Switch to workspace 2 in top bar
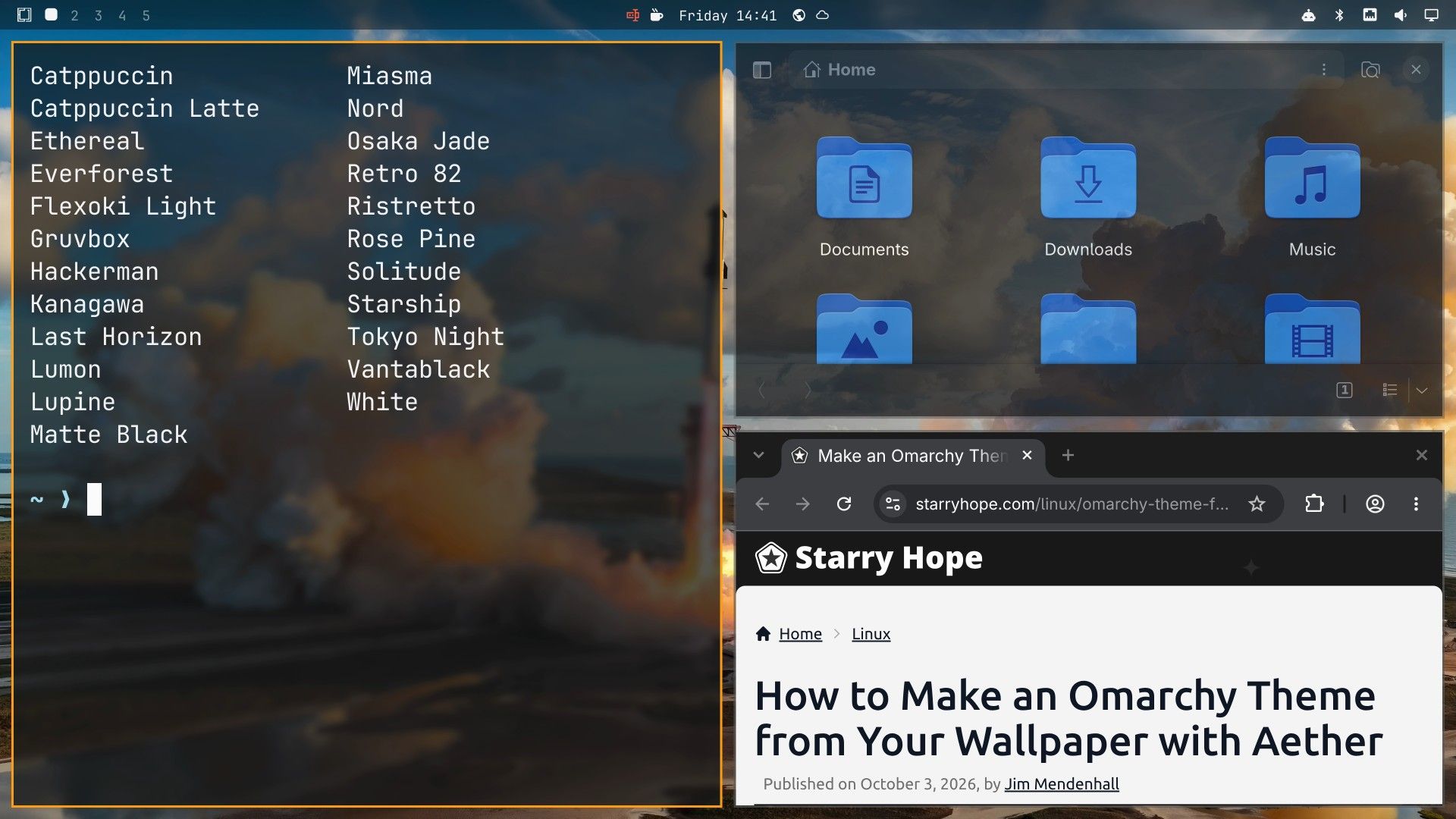 tap(74, 15)
